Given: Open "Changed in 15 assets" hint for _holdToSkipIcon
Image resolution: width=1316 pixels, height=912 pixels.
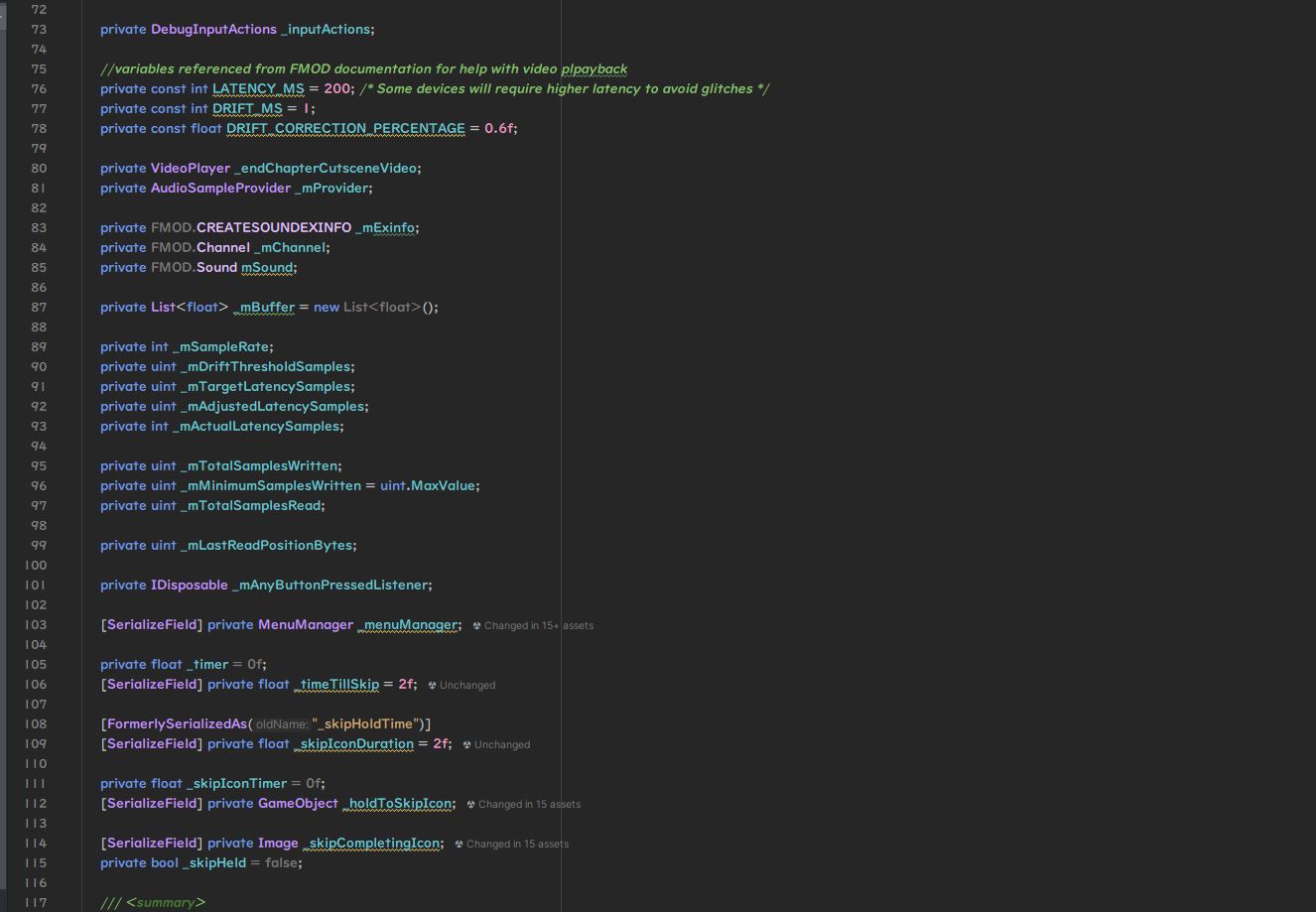Looking at the screenshot, I should point(529,805).
